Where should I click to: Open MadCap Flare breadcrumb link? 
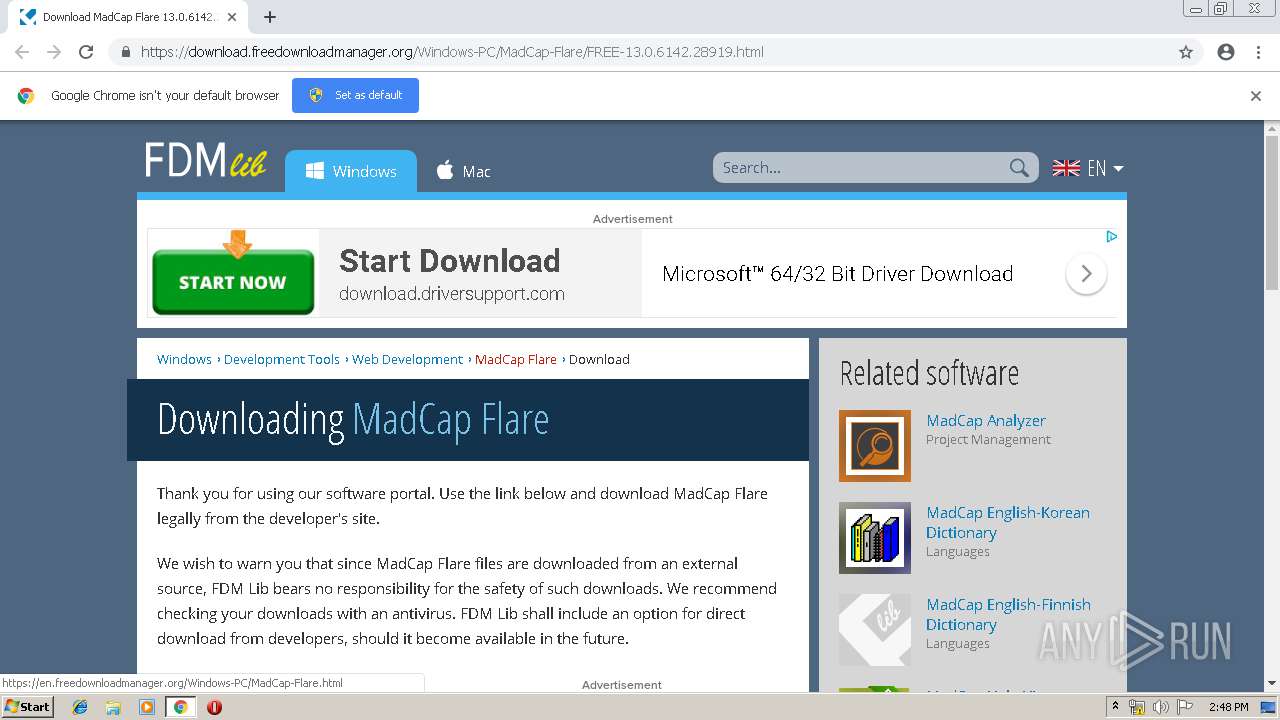point(516,359)
